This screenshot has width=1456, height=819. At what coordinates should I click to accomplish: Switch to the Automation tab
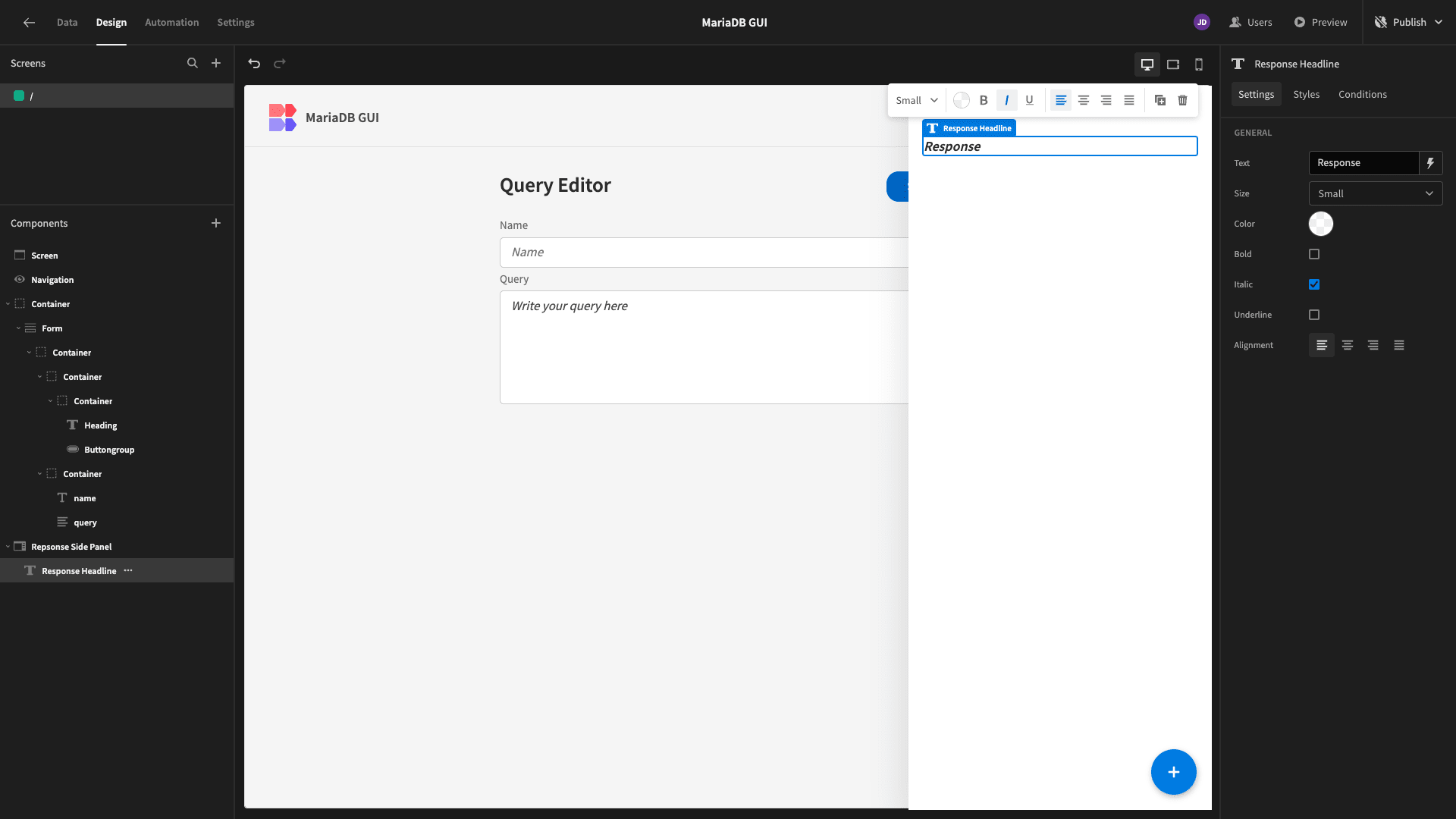(172, 23)
